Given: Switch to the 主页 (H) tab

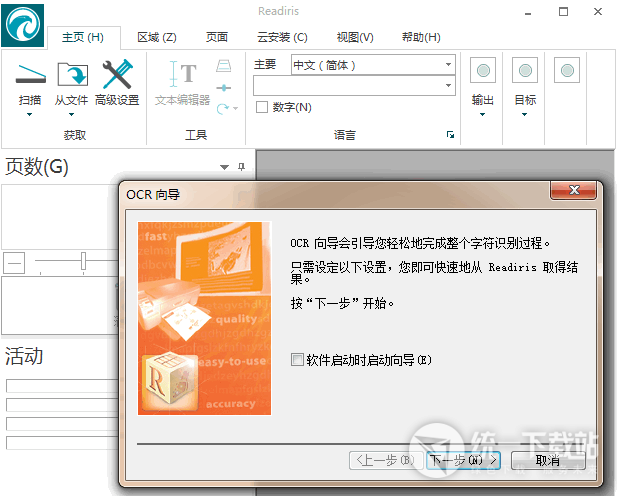Looking at the screenshot, I should [x=83, y=37].
